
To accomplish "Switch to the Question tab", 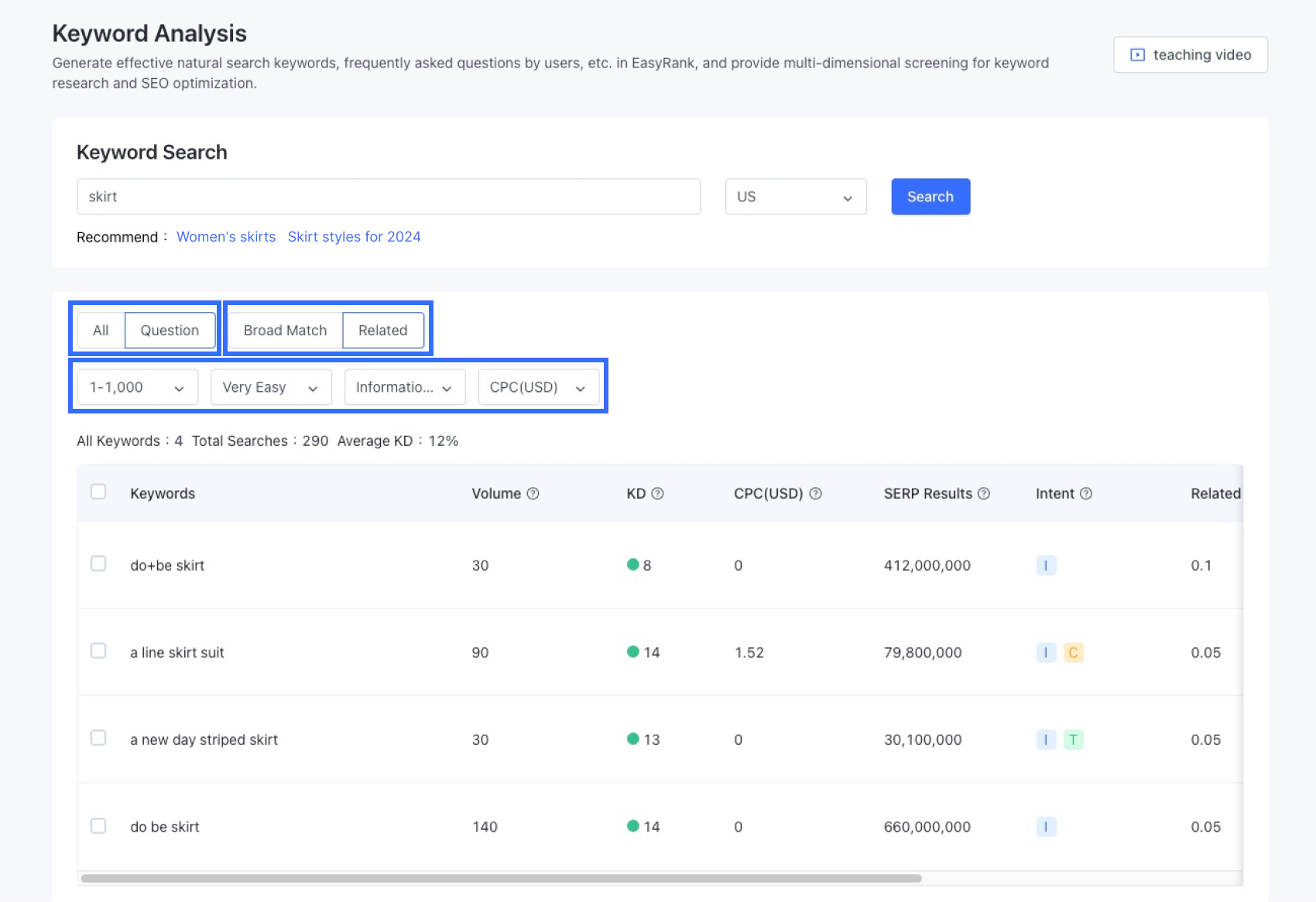I will (x=170, y=331).
